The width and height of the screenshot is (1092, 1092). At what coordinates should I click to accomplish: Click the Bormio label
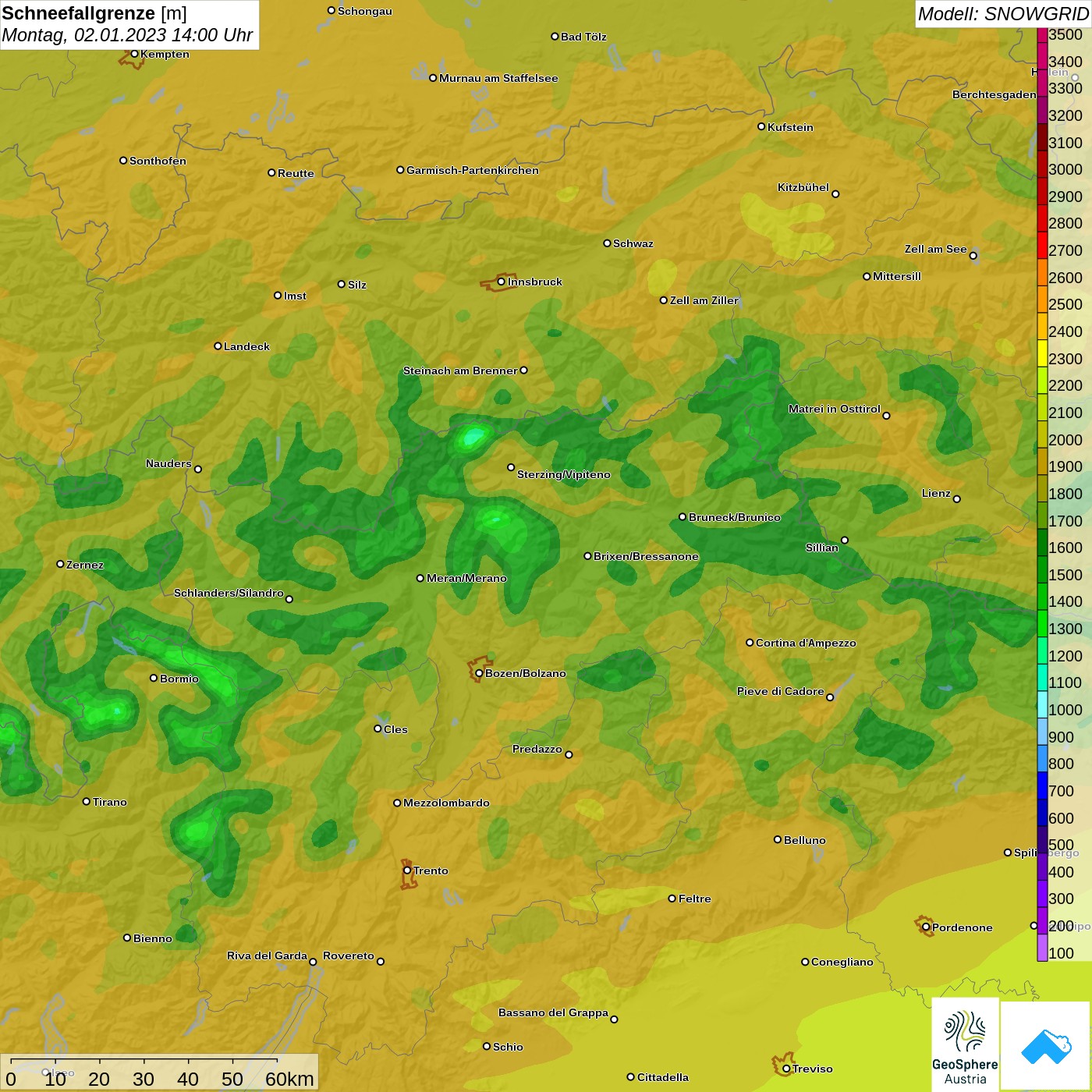tap(179, 679)
